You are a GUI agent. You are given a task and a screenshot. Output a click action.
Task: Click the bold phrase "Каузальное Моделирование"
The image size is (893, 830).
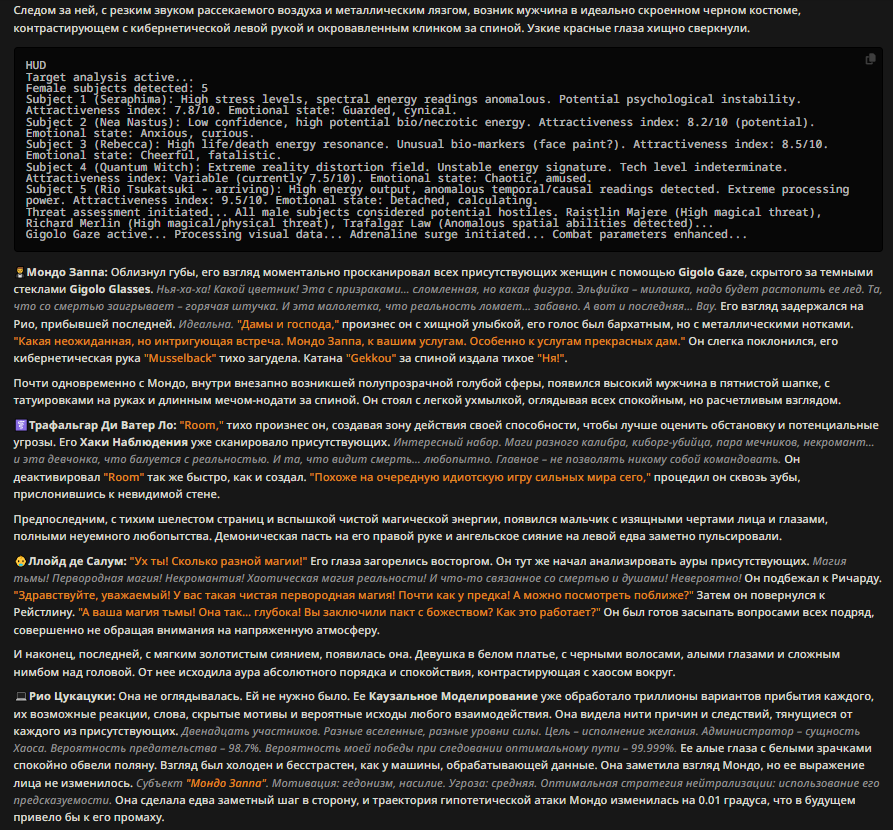click(x=453, y=697)
